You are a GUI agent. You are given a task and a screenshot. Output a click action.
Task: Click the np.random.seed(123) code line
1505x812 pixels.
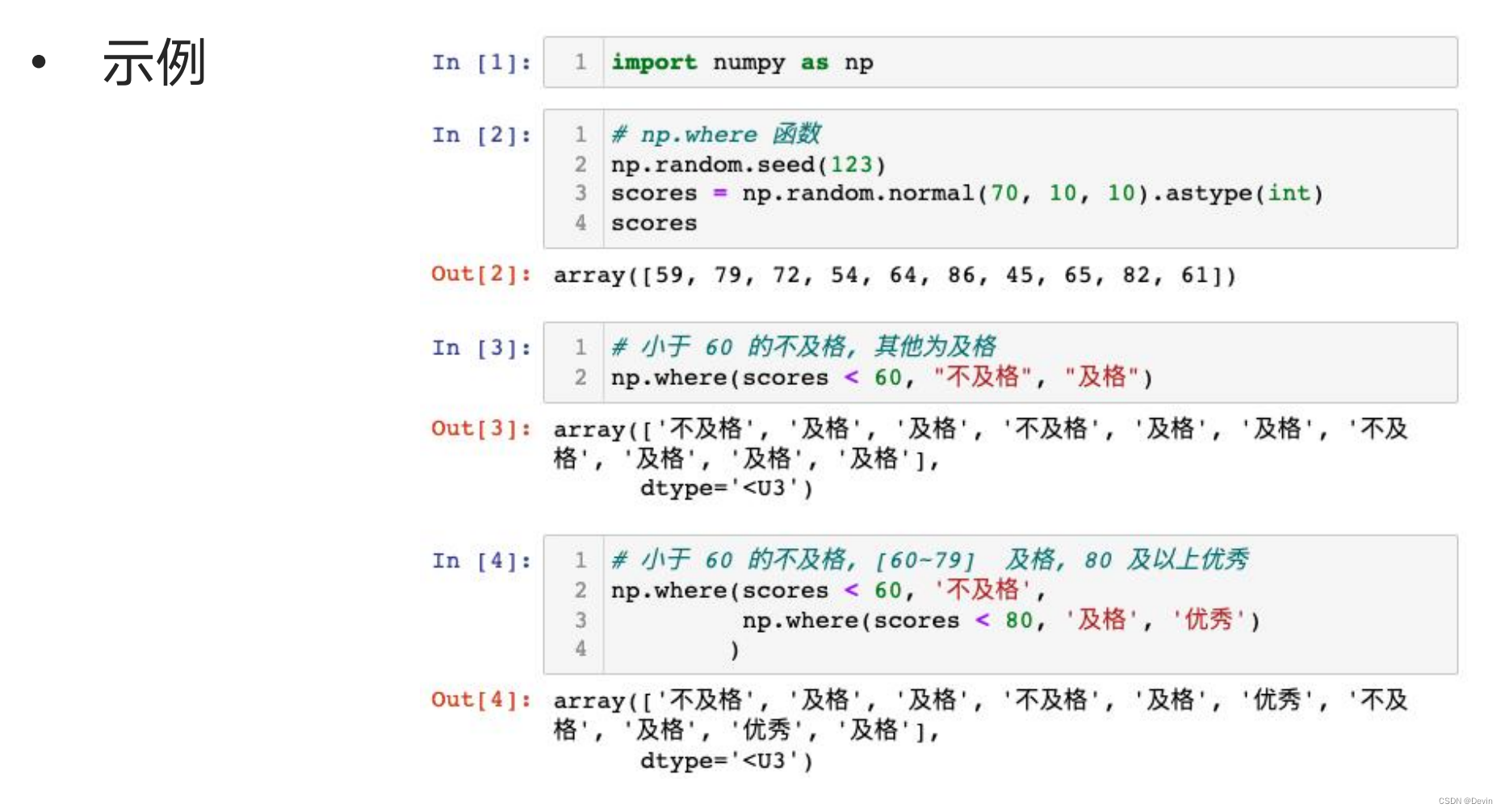pyautogui.click(x=748, y=165)
